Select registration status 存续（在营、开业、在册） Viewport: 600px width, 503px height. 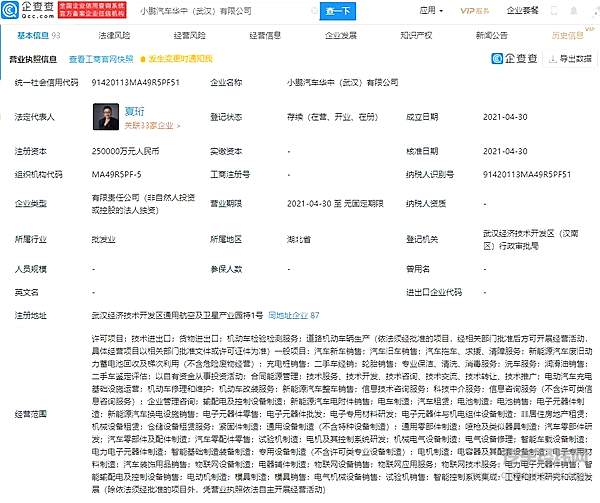(332, 117)
